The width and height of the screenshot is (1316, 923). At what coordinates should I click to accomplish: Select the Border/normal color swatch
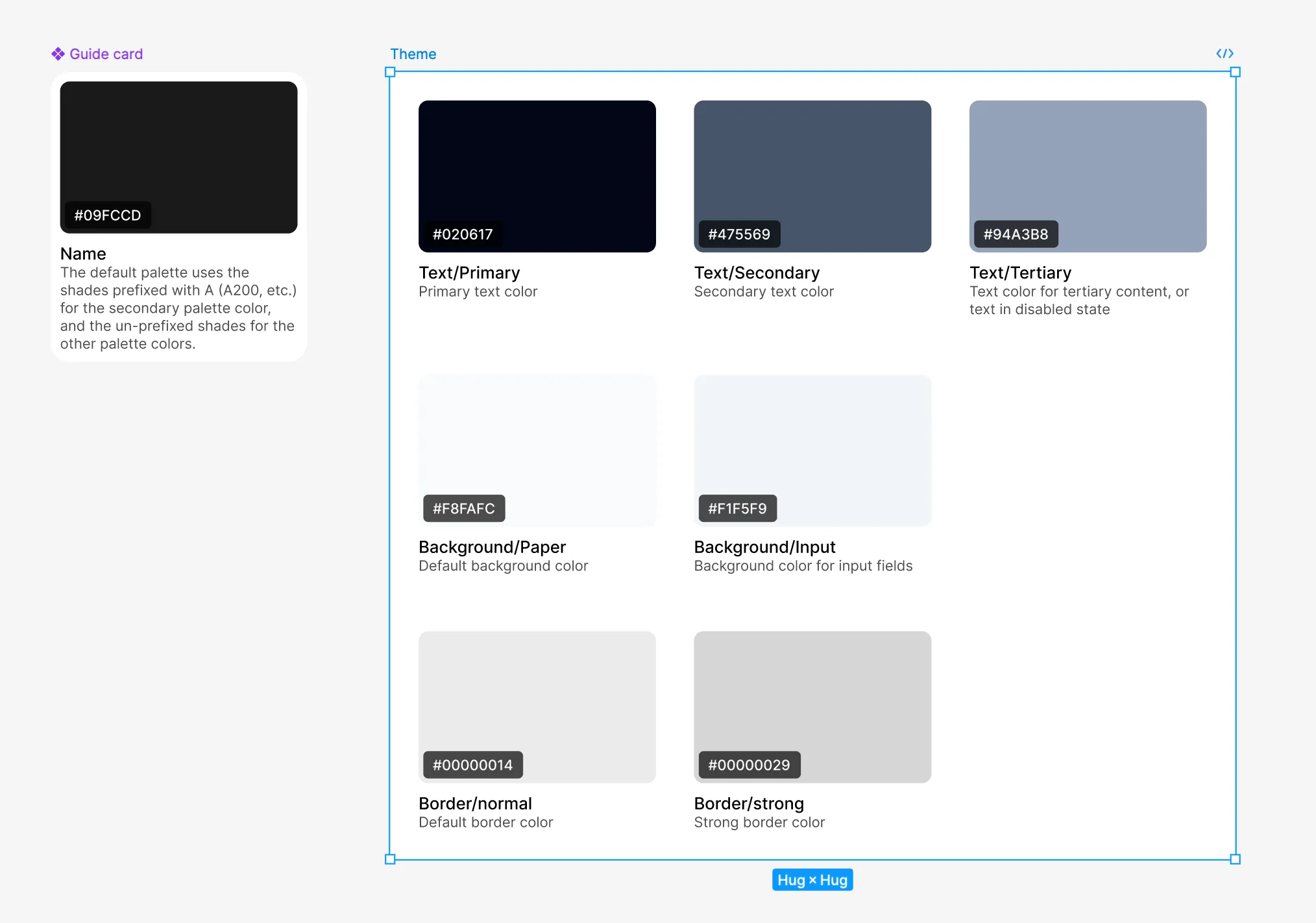[x=537, y=707]
